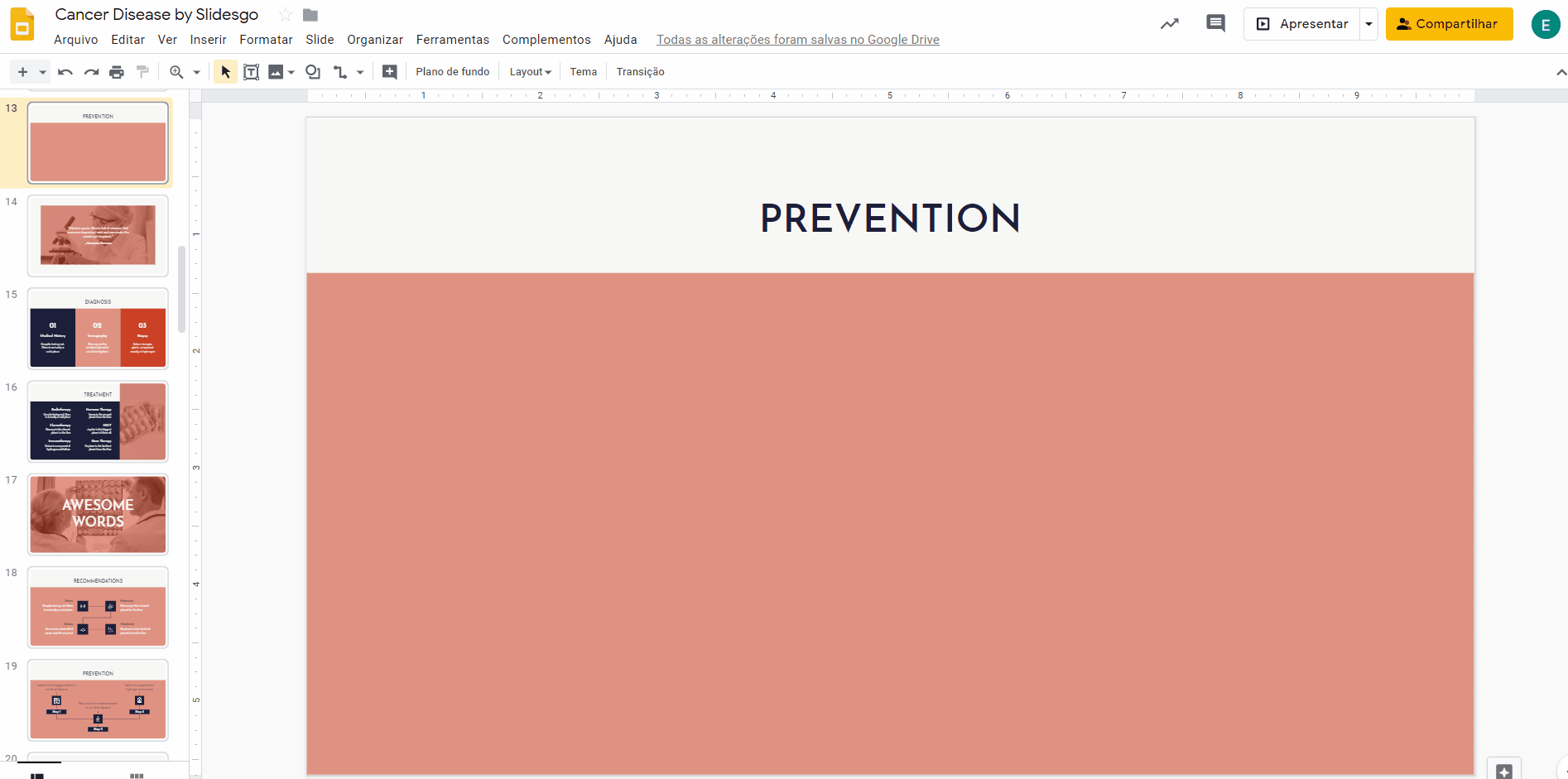Open the Explore button at bottom right
The image size is (1568, 779).
pos(1504,770)
